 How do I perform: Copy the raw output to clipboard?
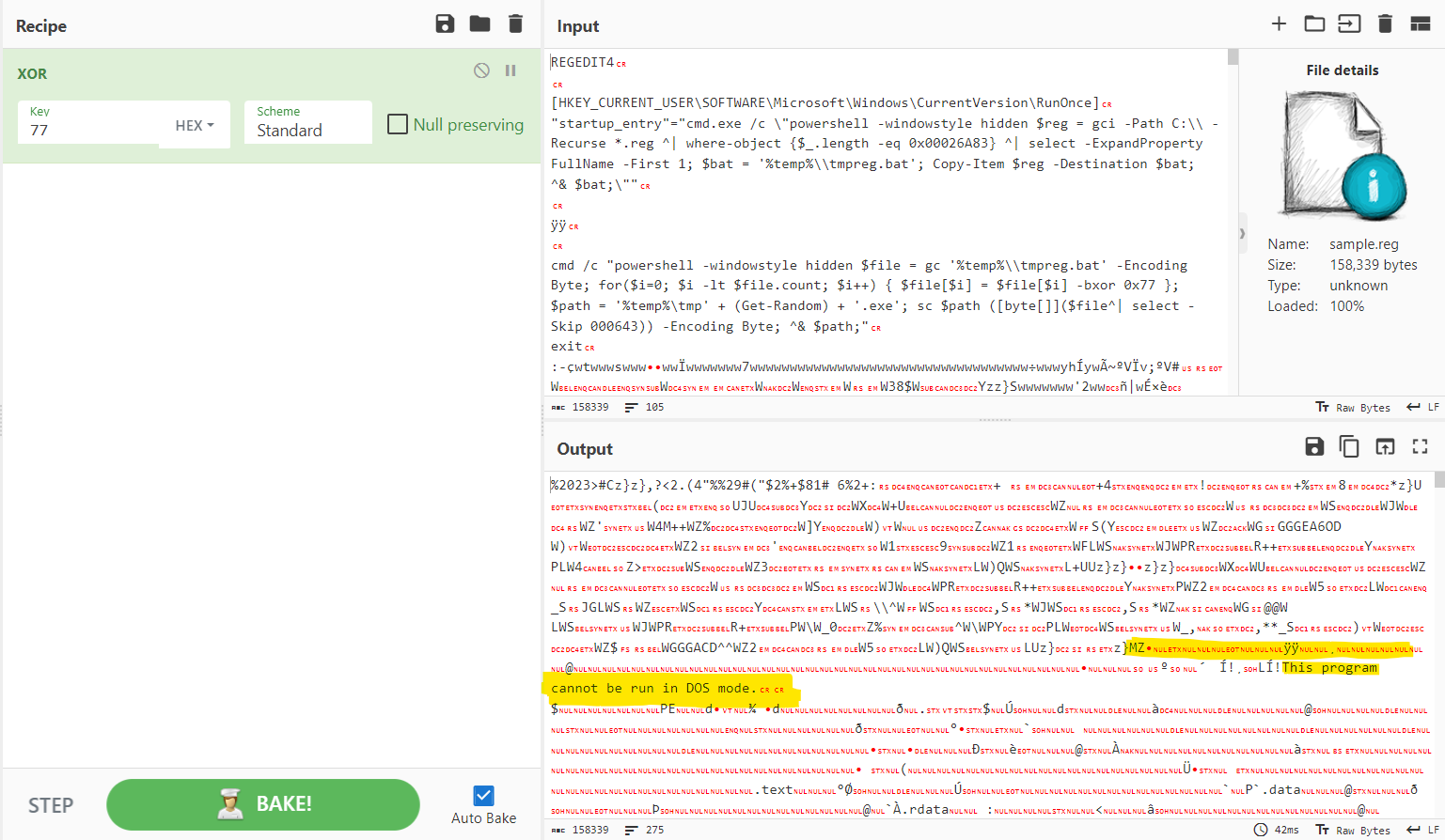pos(1349,446)
